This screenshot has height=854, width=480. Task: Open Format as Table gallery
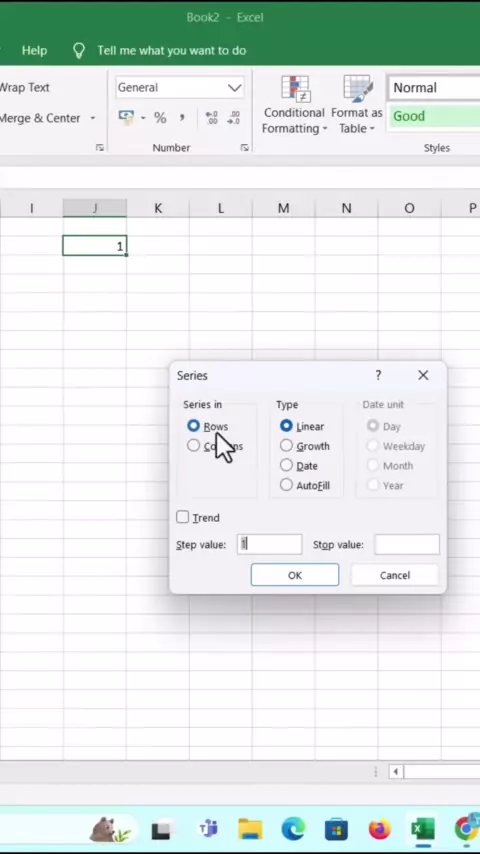click(357, 105)
